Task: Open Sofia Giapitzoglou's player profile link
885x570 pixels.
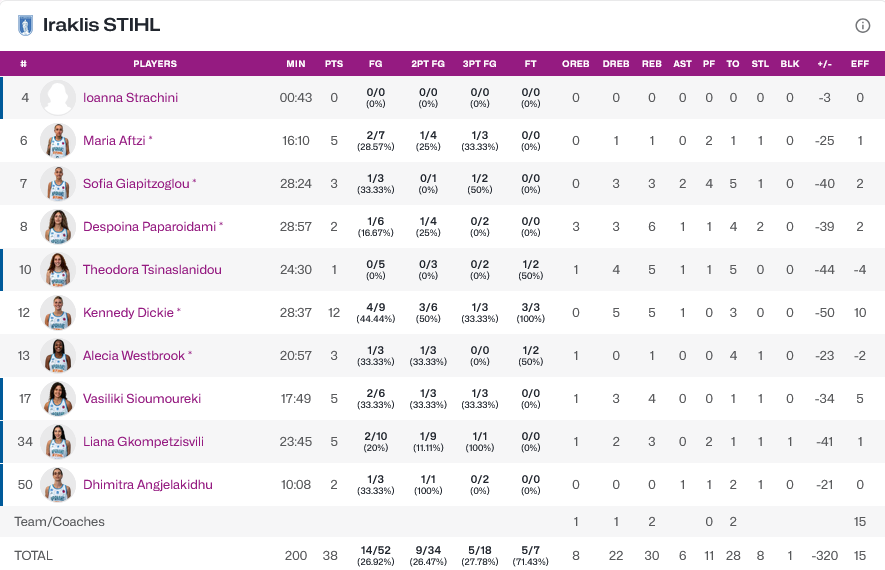Action: click(138, 184)
